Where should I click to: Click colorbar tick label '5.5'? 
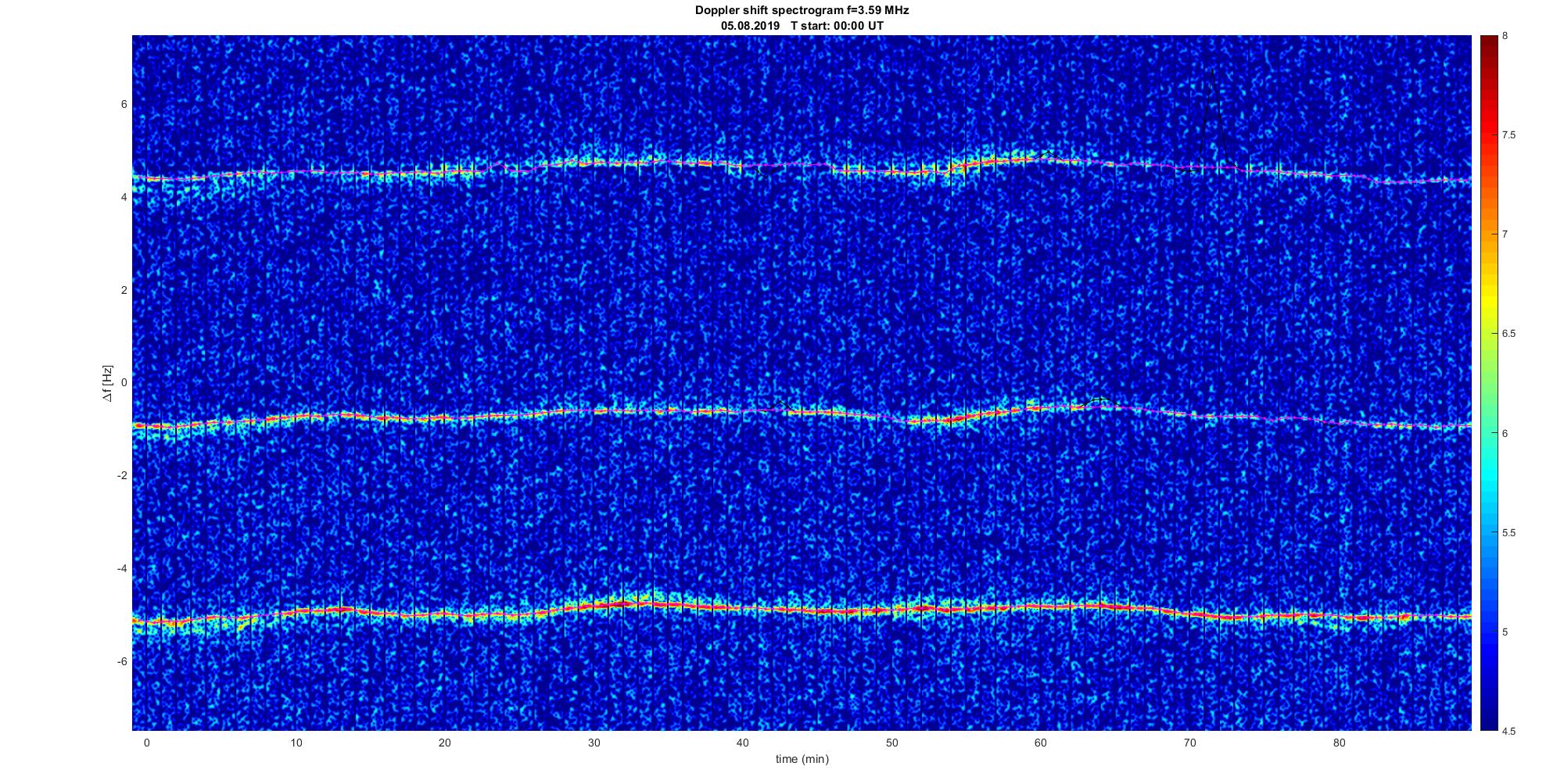pyautogui.click(x=1509, y=533)
